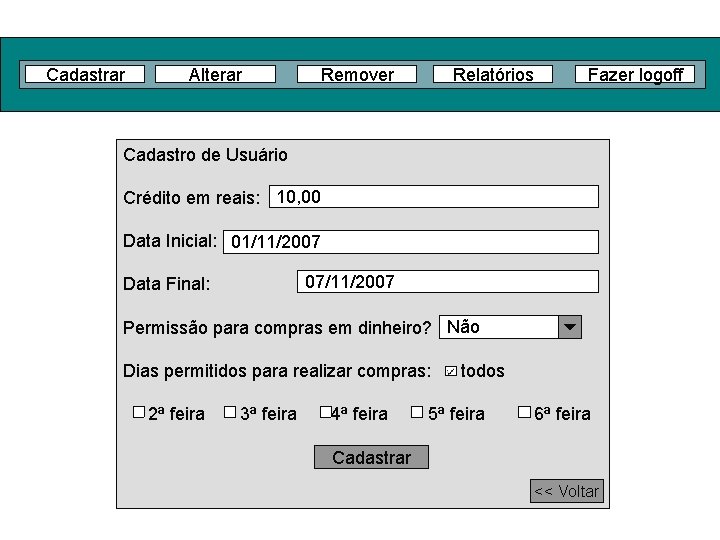Viewport: 720px width, 540px height.
Task: Submit form with gray Cadastrar button
Action: (371, 457)
